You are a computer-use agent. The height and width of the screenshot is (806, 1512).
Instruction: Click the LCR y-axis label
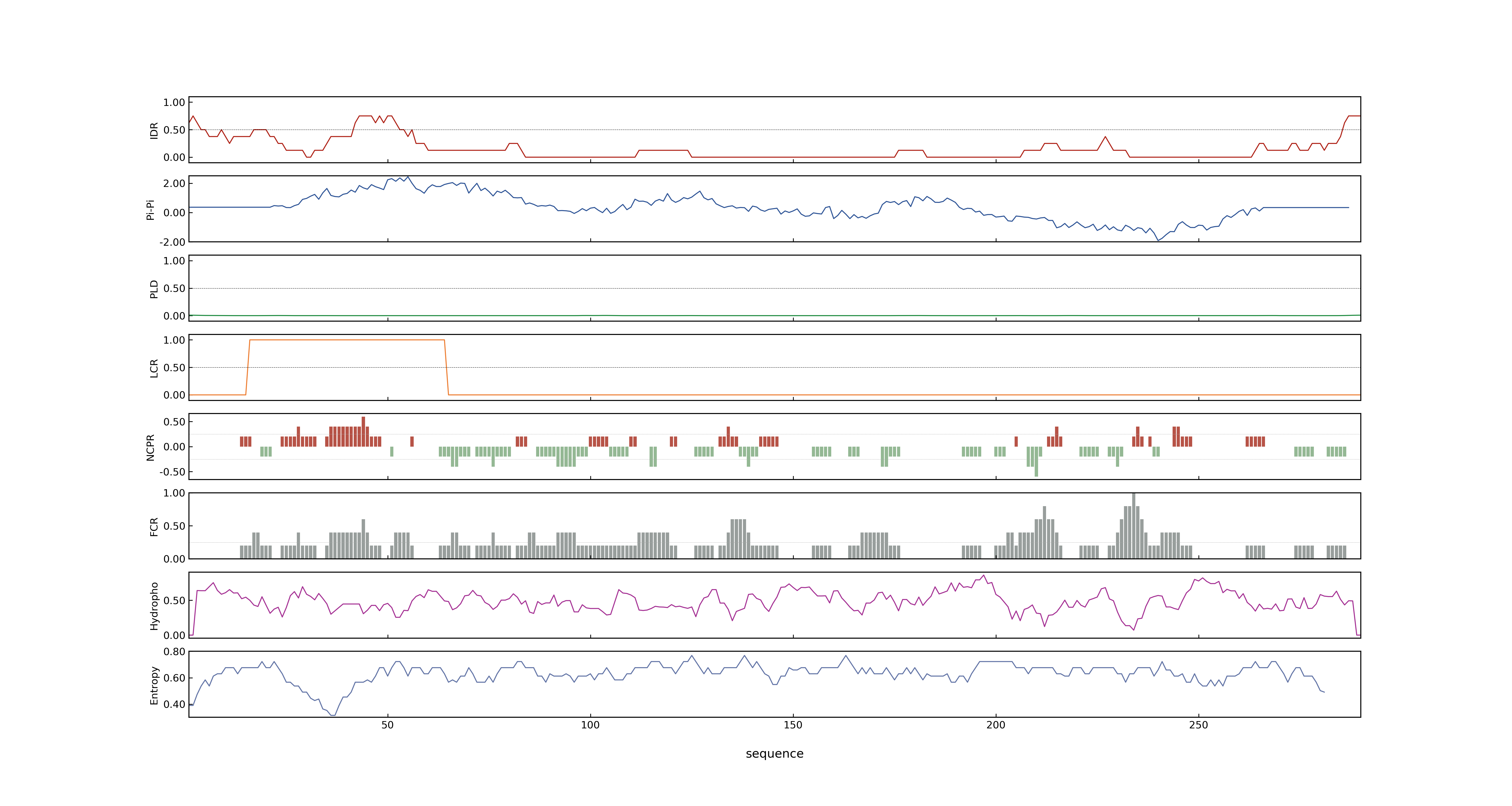[154, 368]
